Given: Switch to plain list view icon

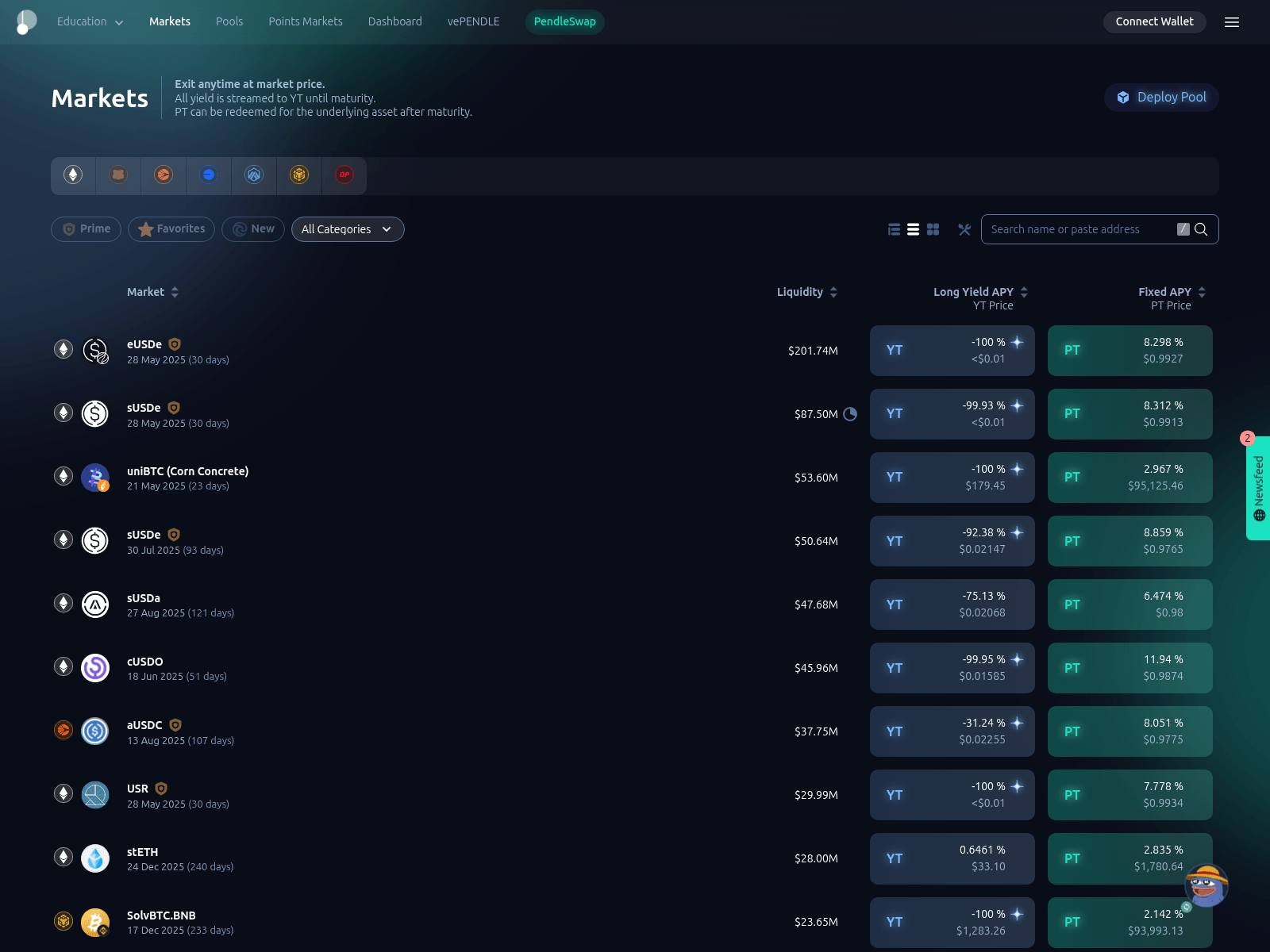Looking at the screenshot, I should (914, 229).
